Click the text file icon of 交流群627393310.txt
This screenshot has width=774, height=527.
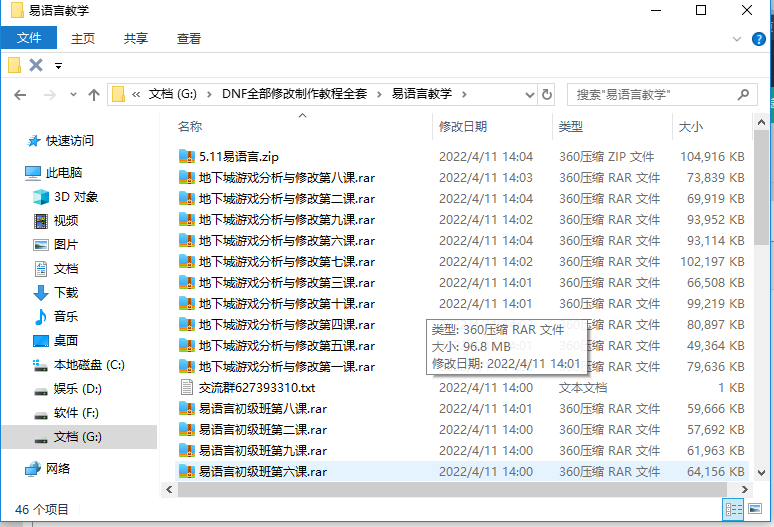click(187, 387)
